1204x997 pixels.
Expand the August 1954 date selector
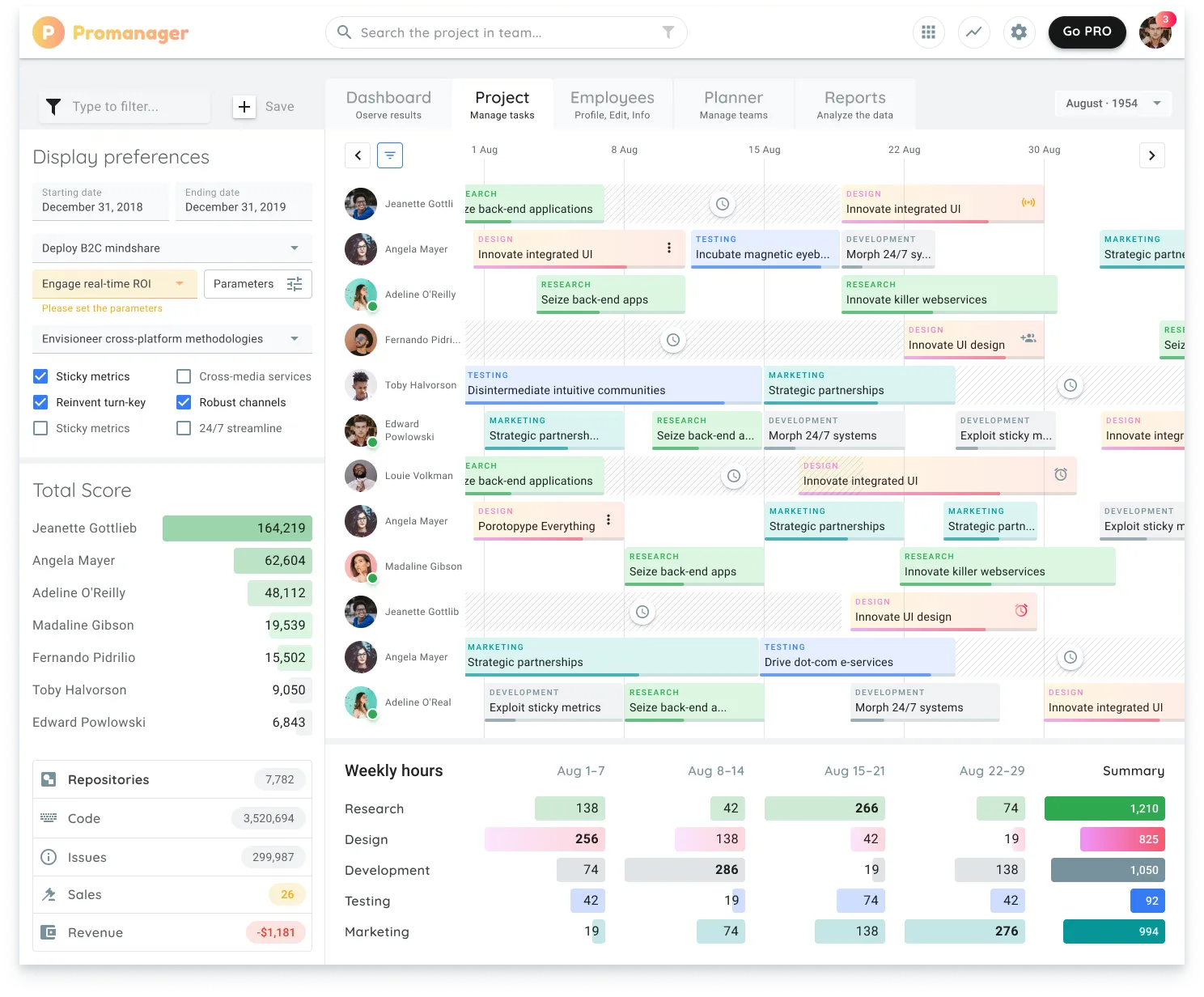click(1113, 103)
